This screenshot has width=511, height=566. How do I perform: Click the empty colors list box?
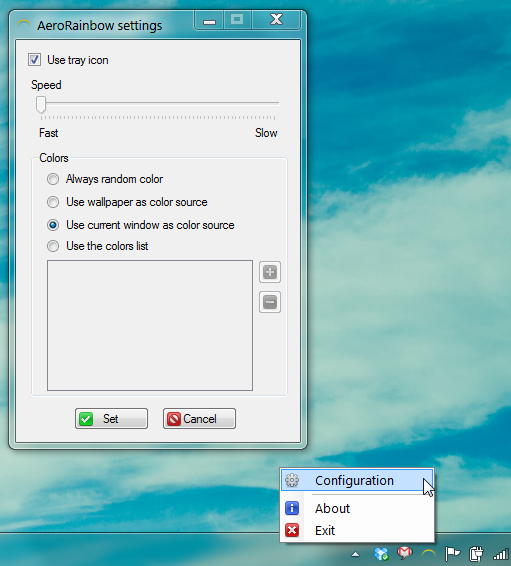click(150, 325)
